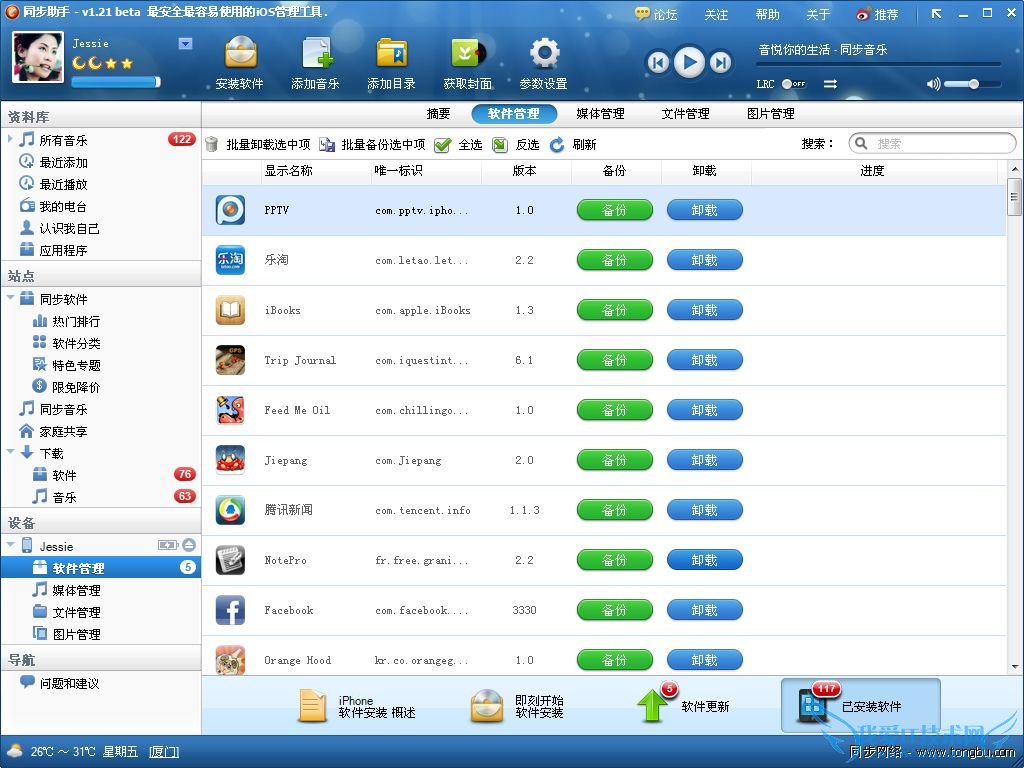Image resolution: width=1024 pixels, height=768 pixels.
Task: Back up the PPTV app
Action: 614,210
